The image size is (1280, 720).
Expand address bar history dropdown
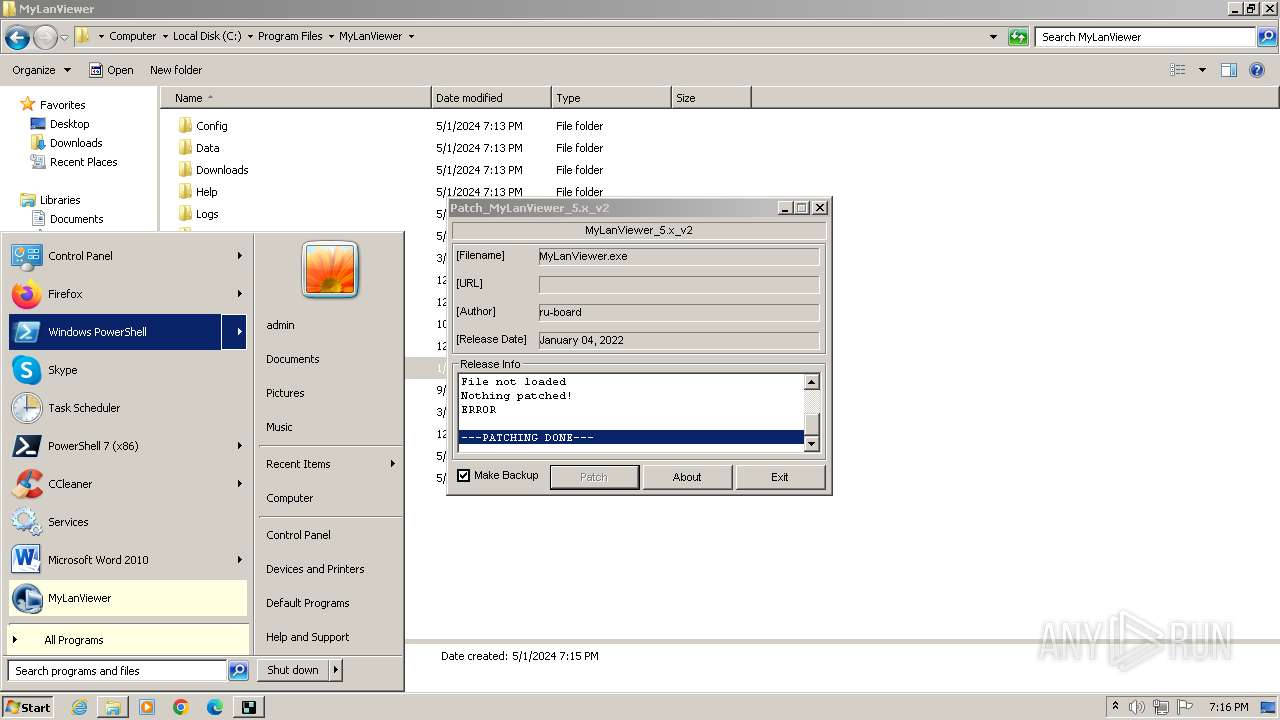click(x=993, y=37)
